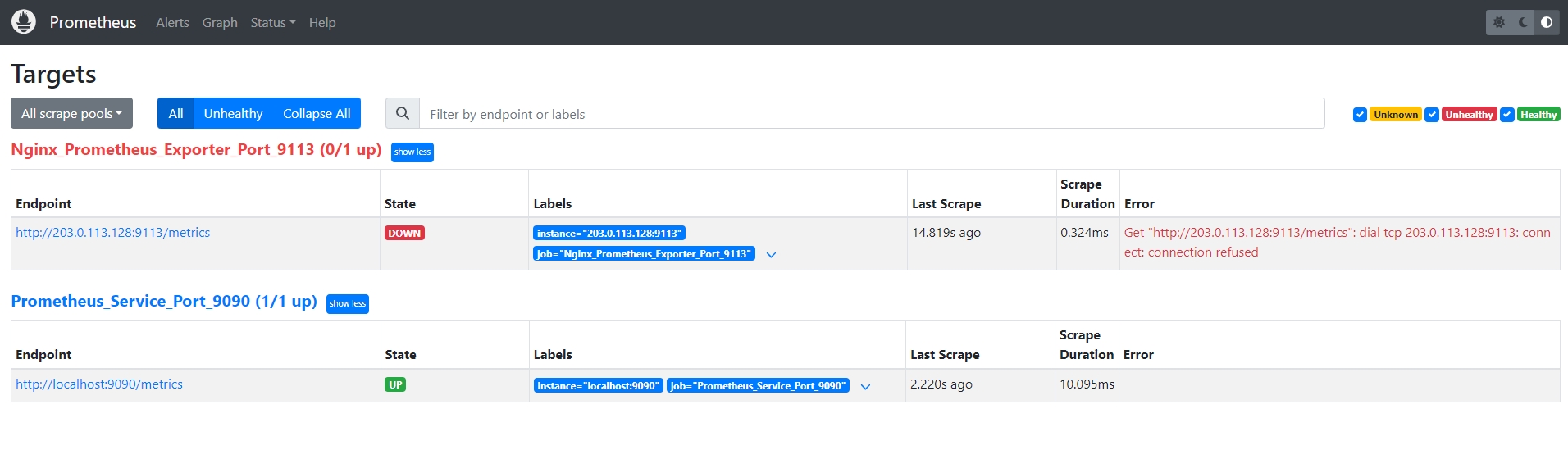The image size is (1568, 450).
Task: Focus the Filter by endpoint or labels field
Action: coord(871,114)
